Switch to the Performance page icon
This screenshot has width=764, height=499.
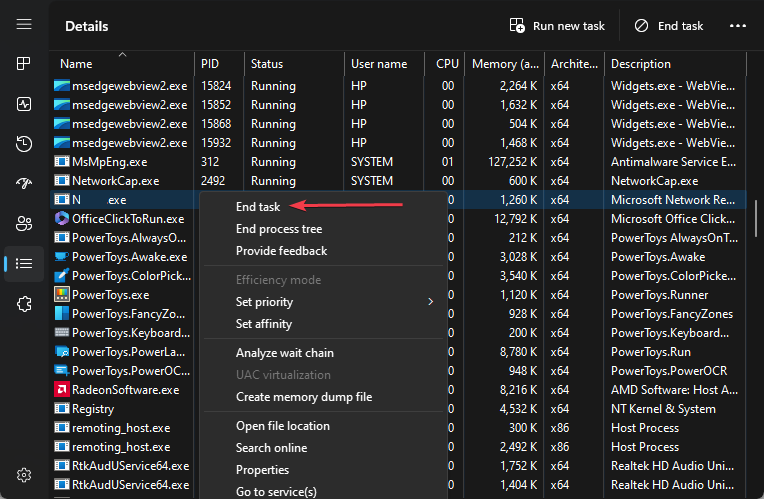(x=24, y=104)
